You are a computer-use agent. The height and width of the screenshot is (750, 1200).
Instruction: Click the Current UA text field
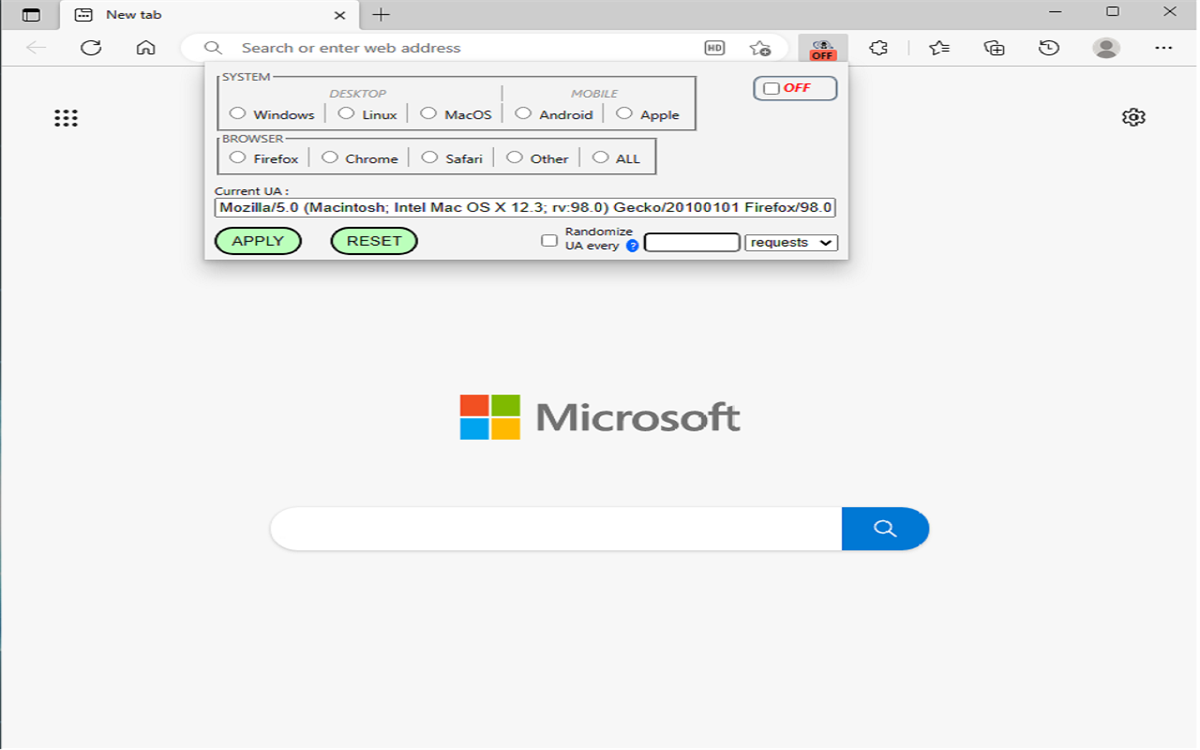point(525,207)
